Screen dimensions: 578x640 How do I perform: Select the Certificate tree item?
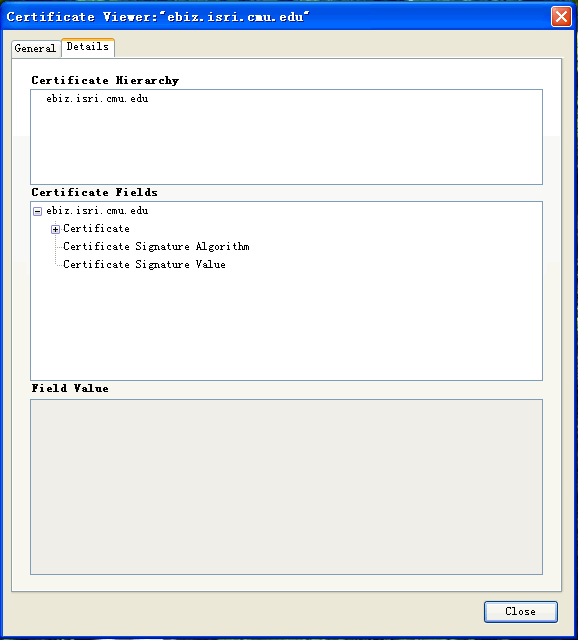coord(96,229)
